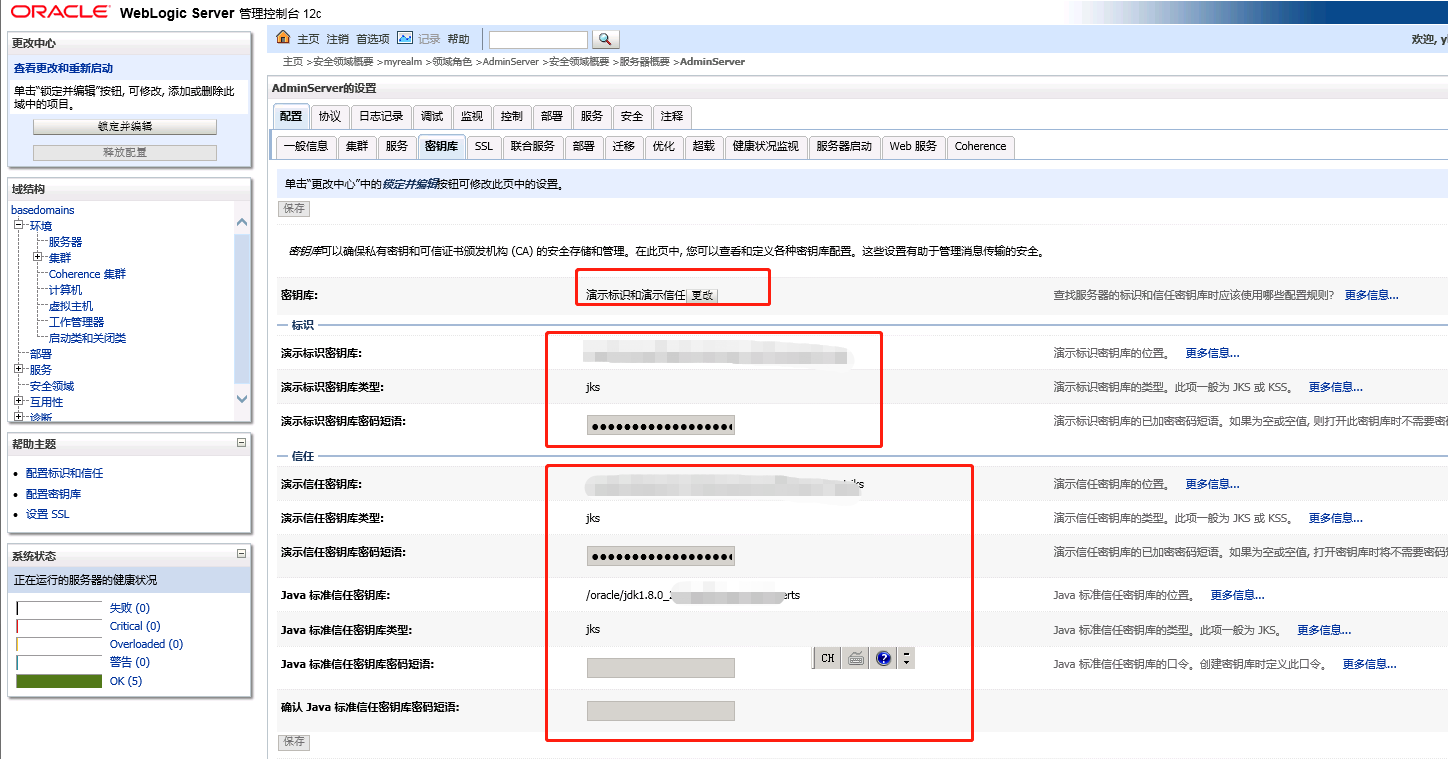Click the search text field in toolbar
Viewport: 1448px width, 759px height.
538,39
